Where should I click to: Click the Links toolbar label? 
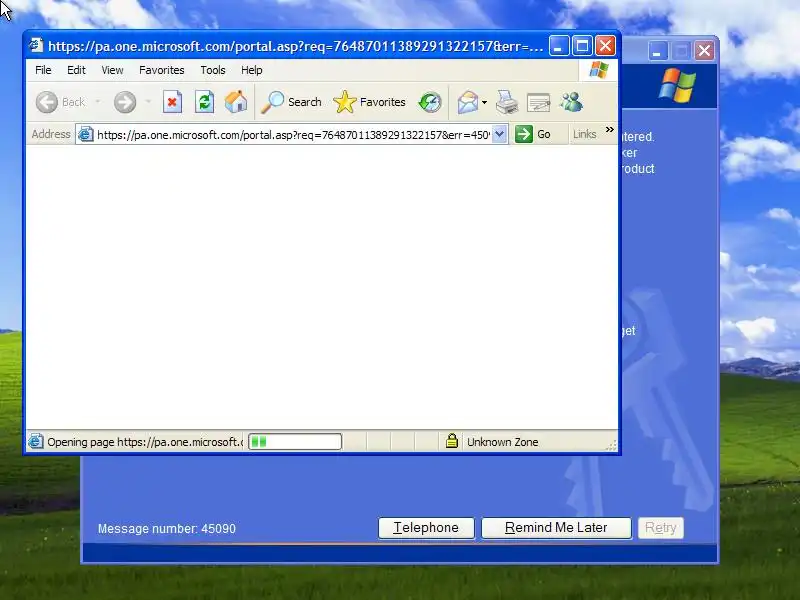tap(584, 134)
